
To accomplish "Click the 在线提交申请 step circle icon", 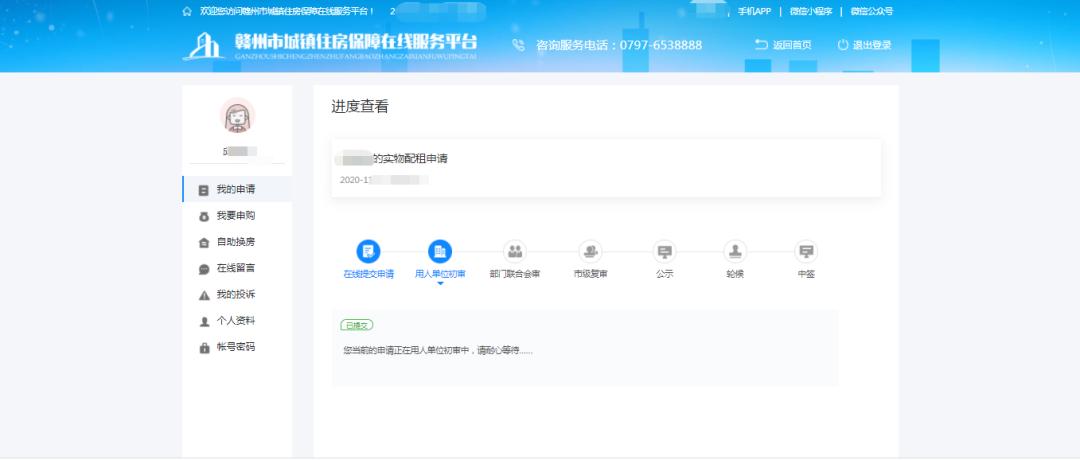I will 368,251.
